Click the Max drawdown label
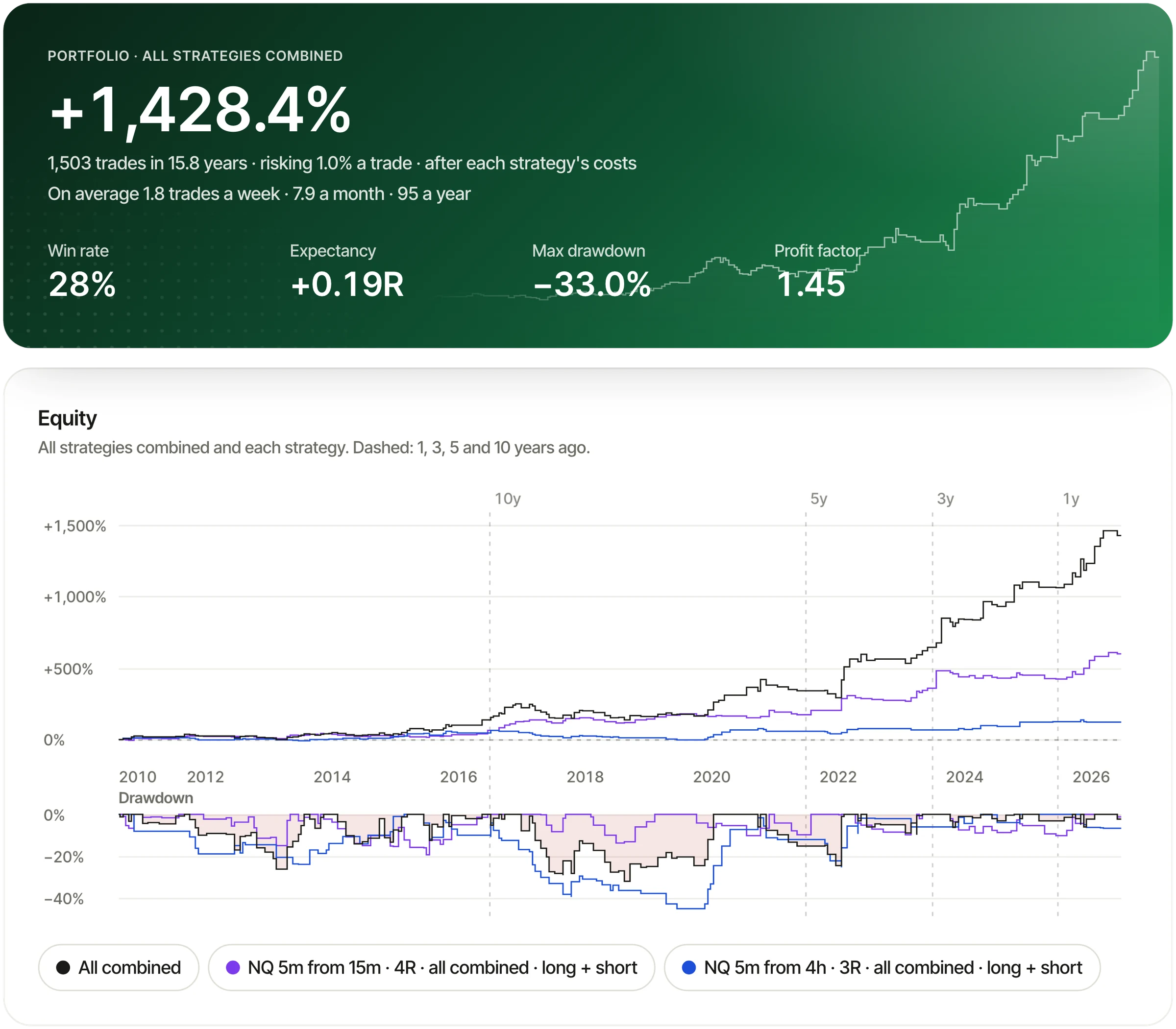Screen dimensions: 1176x1029 pos(588,251)
